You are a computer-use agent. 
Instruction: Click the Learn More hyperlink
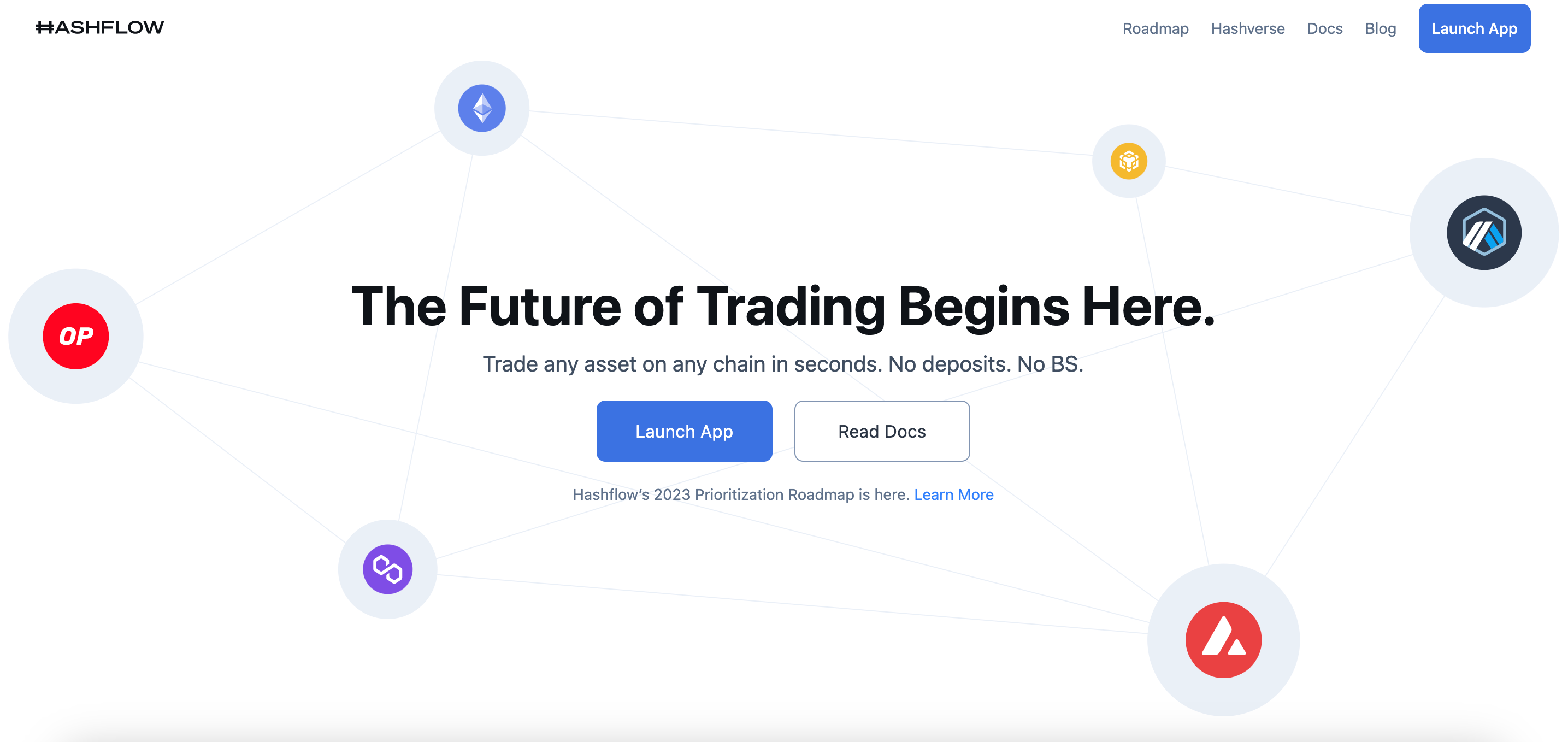(x=955, y=493)
